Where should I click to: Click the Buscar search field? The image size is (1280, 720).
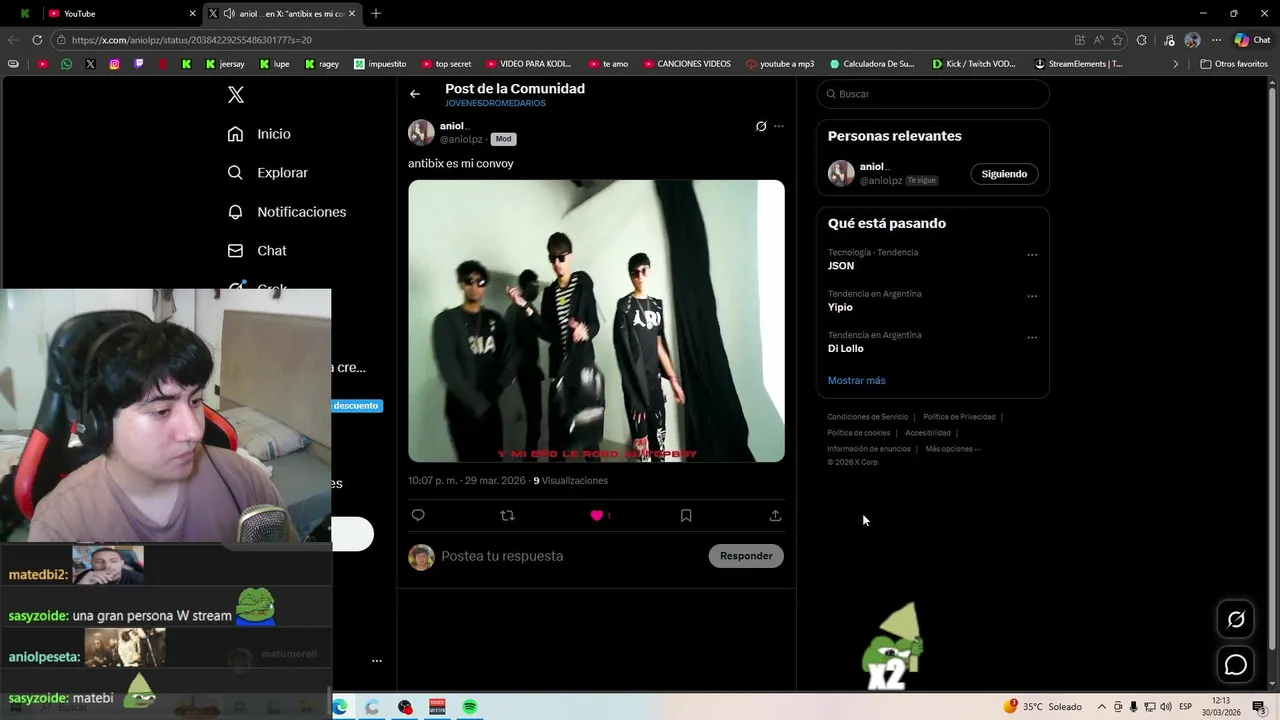point(933,94)
